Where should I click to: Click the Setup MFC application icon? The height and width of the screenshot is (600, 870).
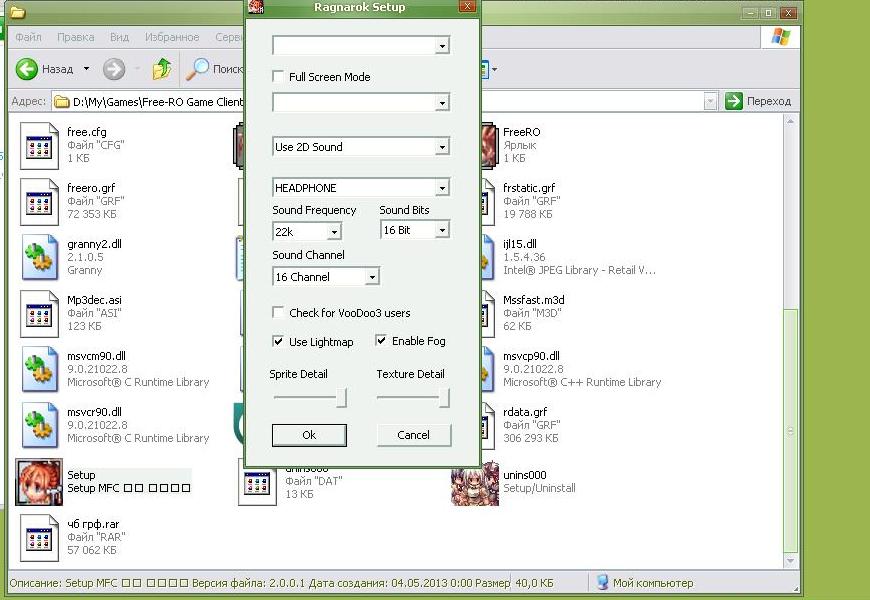[x=39, y=482]
